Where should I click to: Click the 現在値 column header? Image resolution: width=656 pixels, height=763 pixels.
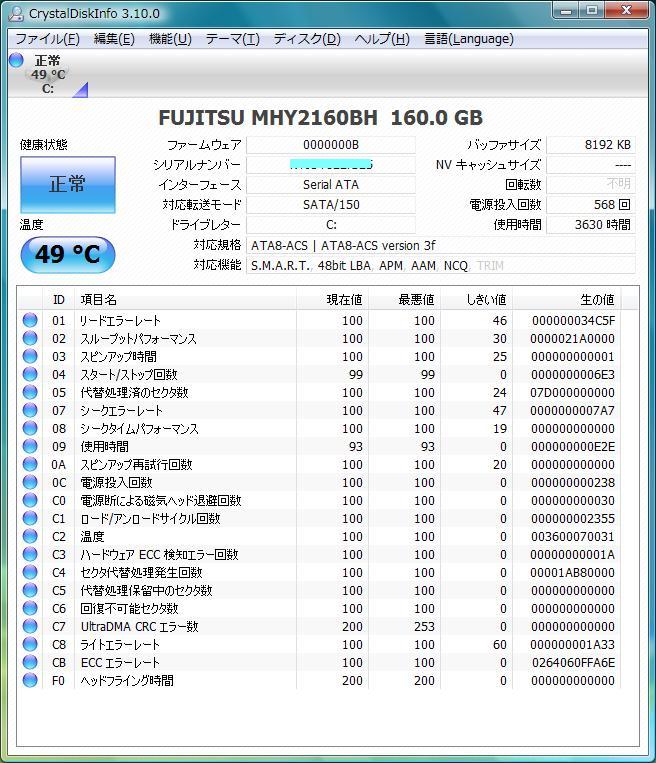332,299
